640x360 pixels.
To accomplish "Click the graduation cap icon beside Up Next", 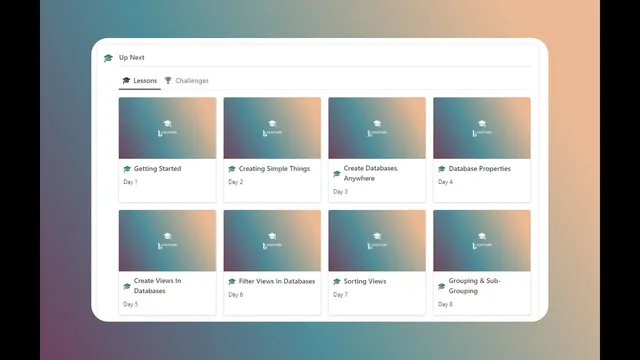I will (x=108, y=58).
